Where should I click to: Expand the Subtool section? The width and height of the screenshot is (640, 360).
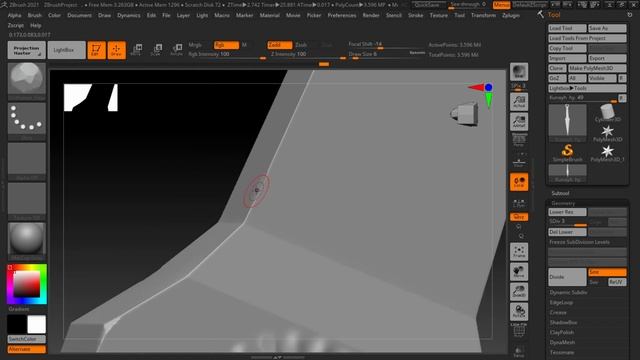coord(560,193)
